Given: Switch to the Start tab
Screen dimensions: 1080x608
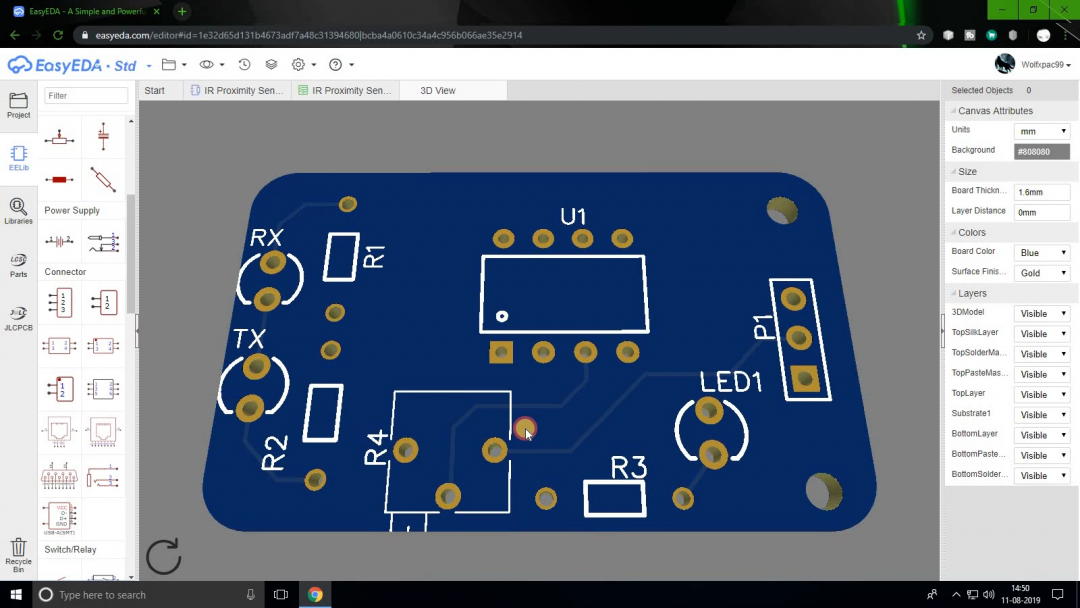Looking at the screenshot, I should (x=156, y=89).
